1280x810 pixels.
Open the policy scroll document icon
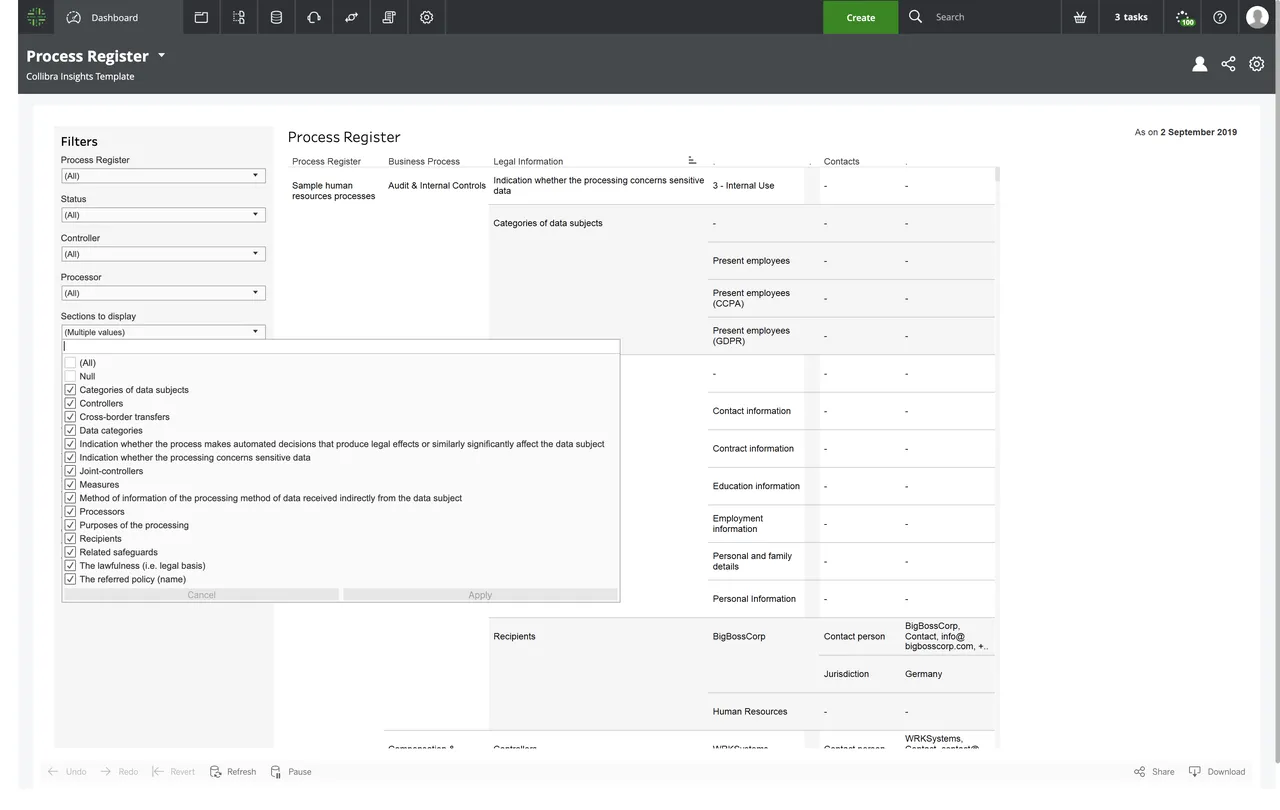tap(389, 17)
